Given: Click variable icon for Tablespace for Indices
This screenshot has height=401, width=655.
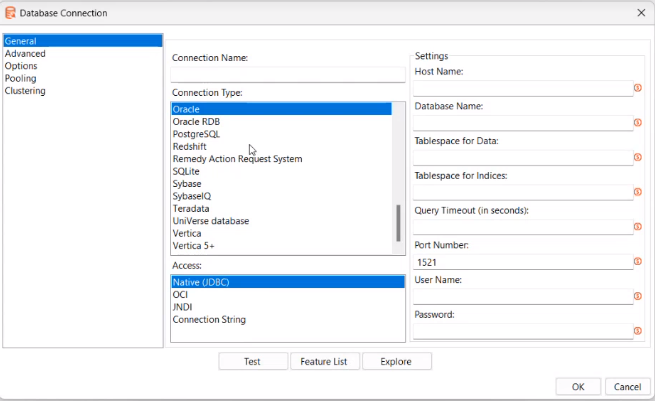Looking at the screenshot, I should point(638,193).
